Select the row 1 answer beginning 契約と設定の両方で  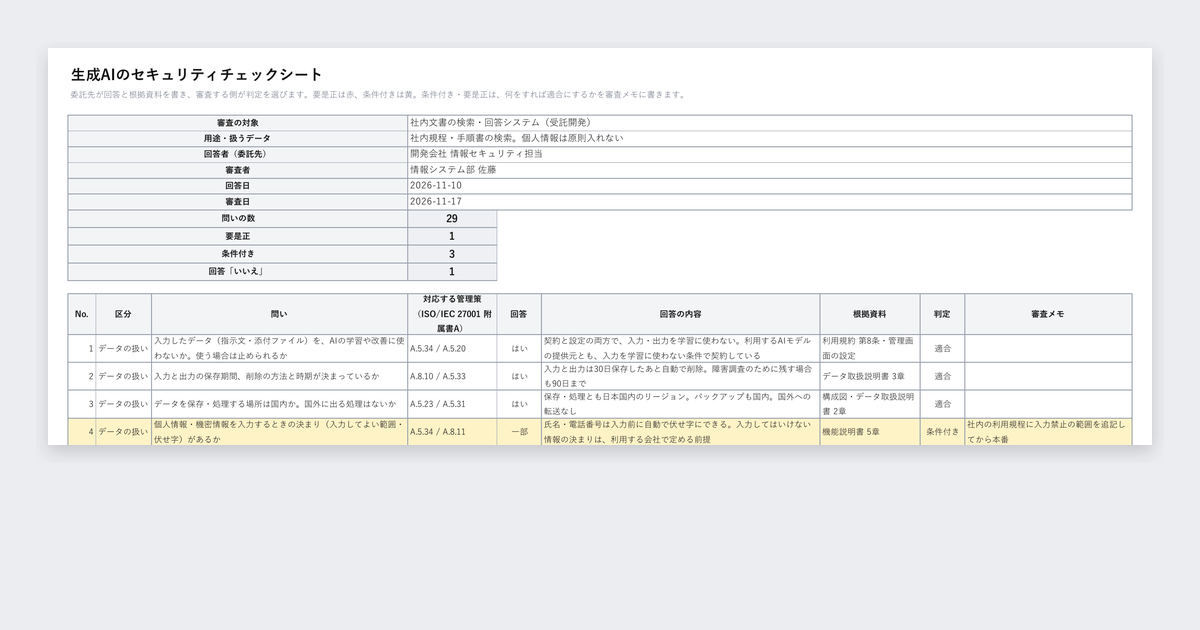[681, 348]
